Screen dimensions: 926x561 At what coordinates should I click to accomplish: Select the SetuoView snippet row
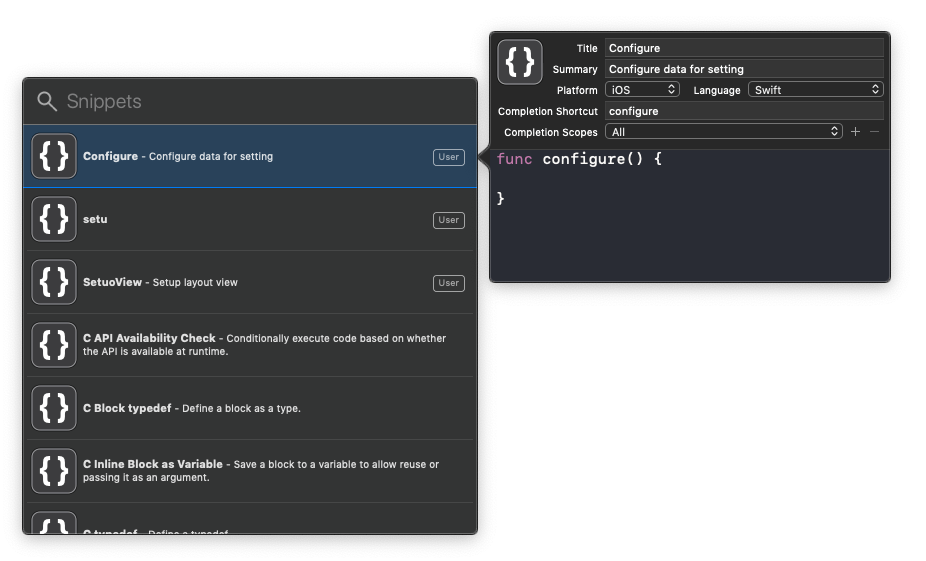point(250,282)
